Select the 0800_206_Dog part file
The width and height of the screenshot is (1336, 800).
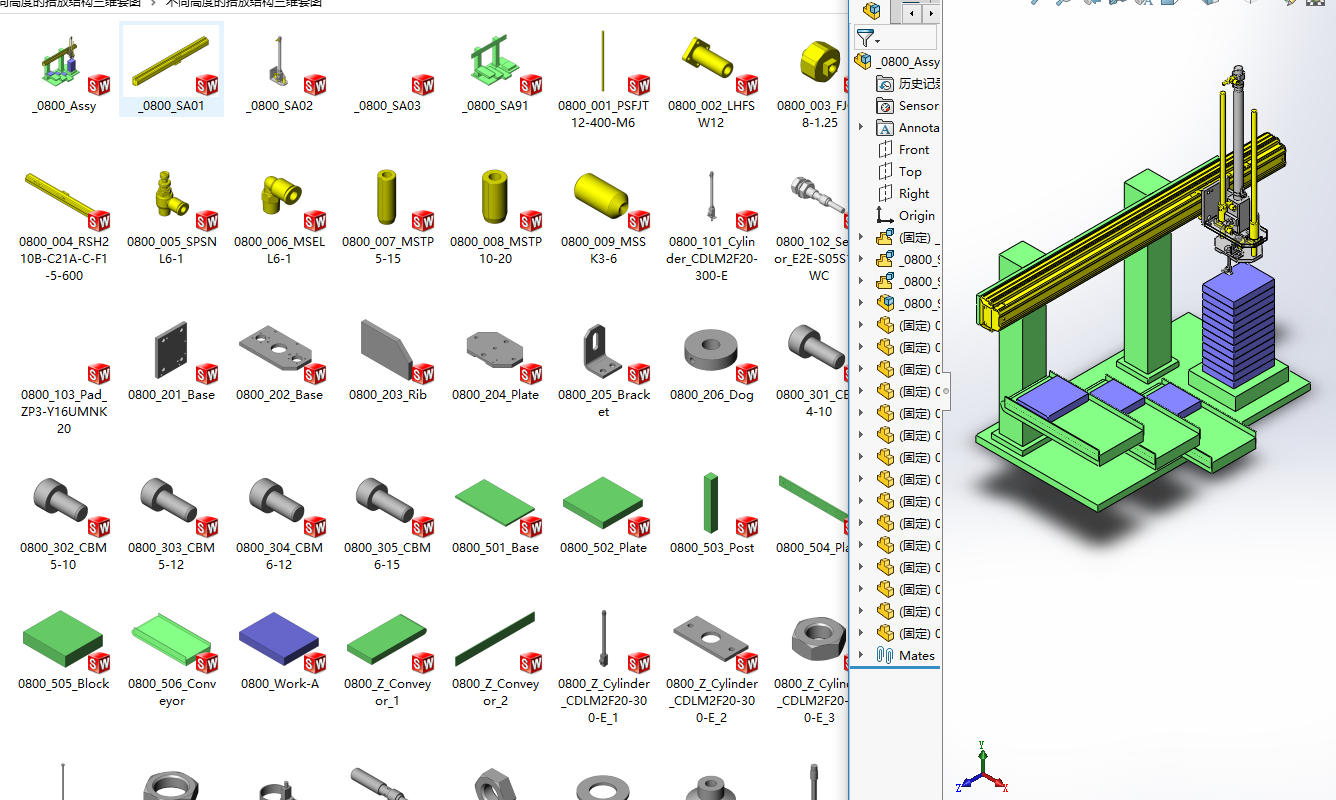712,360
